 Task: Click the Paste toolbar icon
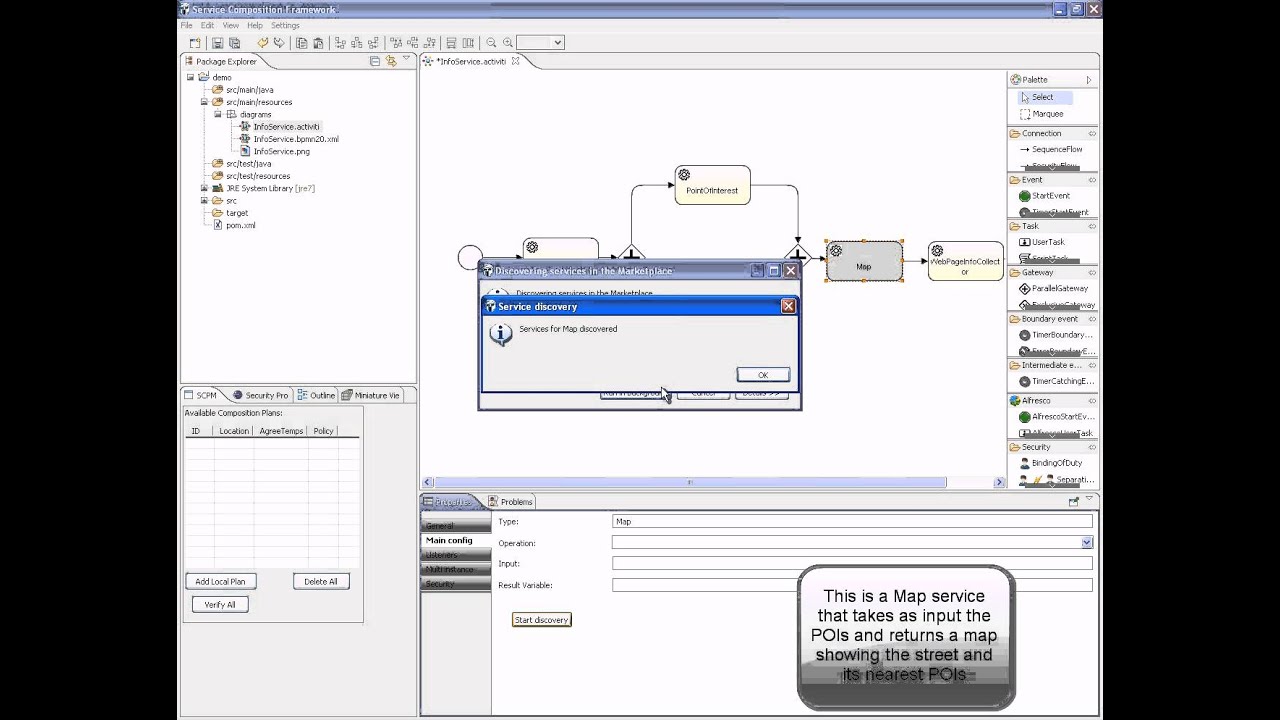tap(318, 43)
